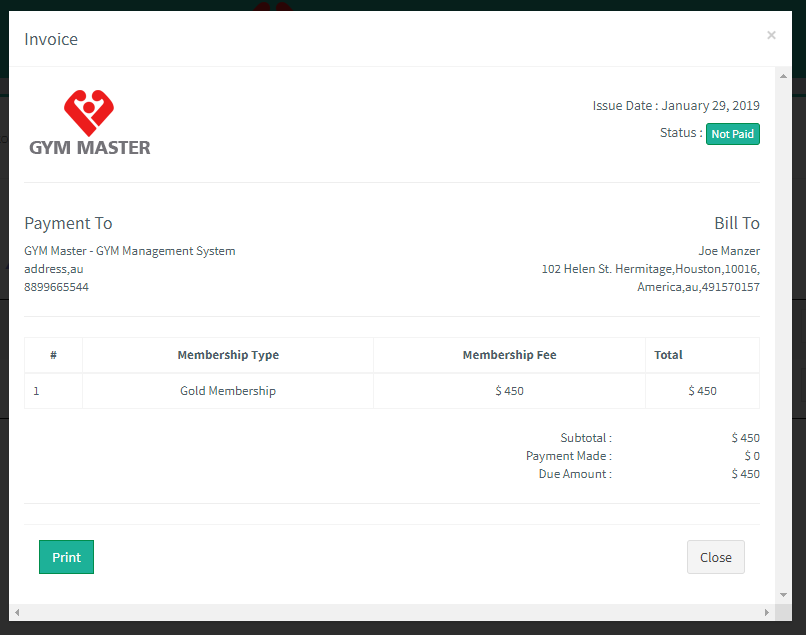Select the Gold Membership table row

[x=227, y=390]
